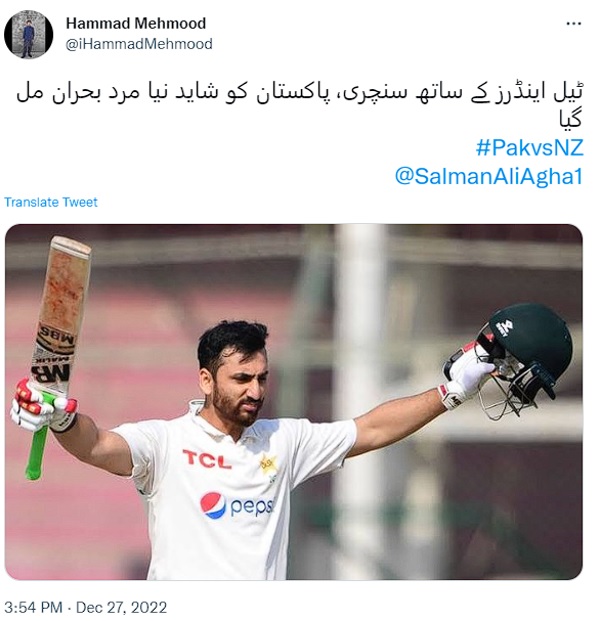Image resolution: width=597 pixels, height=621 pixels.
Task: Click the Translate Tweet link
Action: tap(51, 202)
